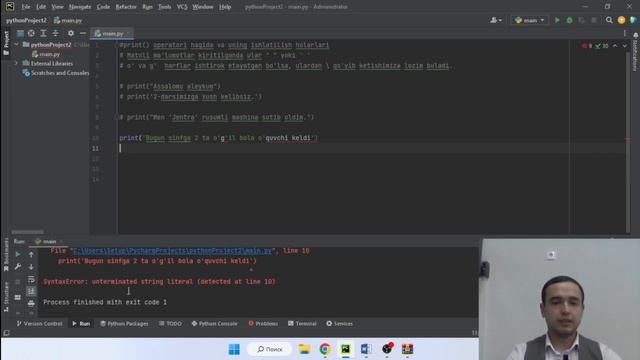Screen dimensions: 640x360
Task: Open the VCS menu
Action: (182, 7)
